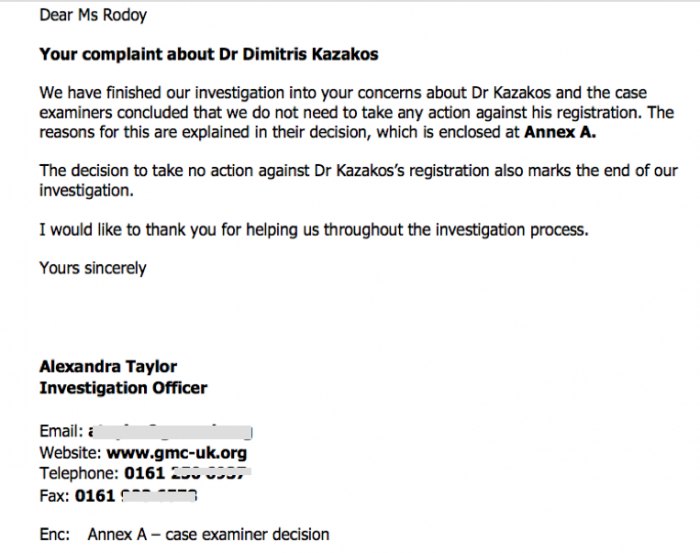Click the fax number starting 0161
Image resolution: width=700 pixels, height=553 pixels.
click(136, 495)
